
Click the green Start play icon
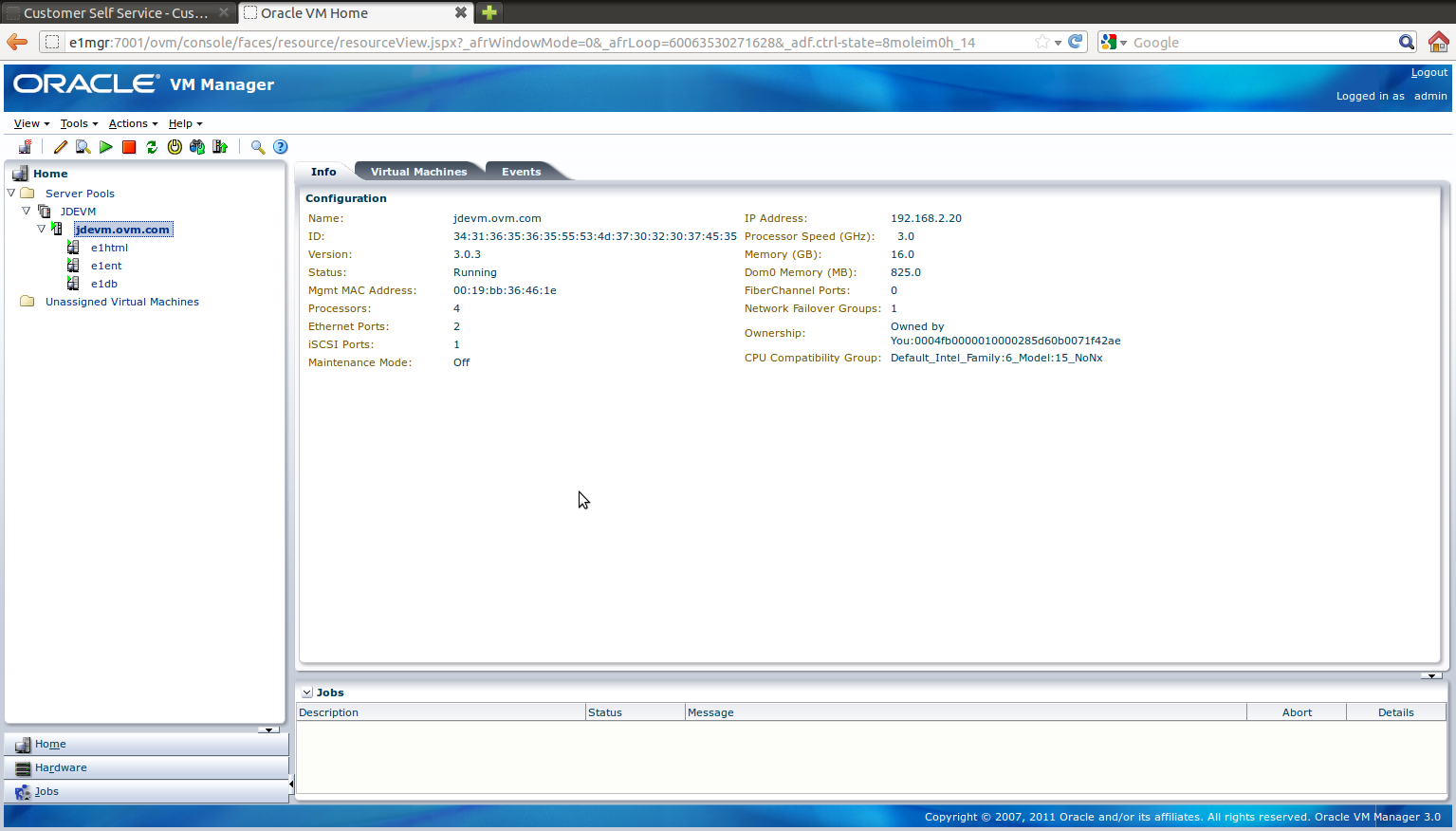106,147
